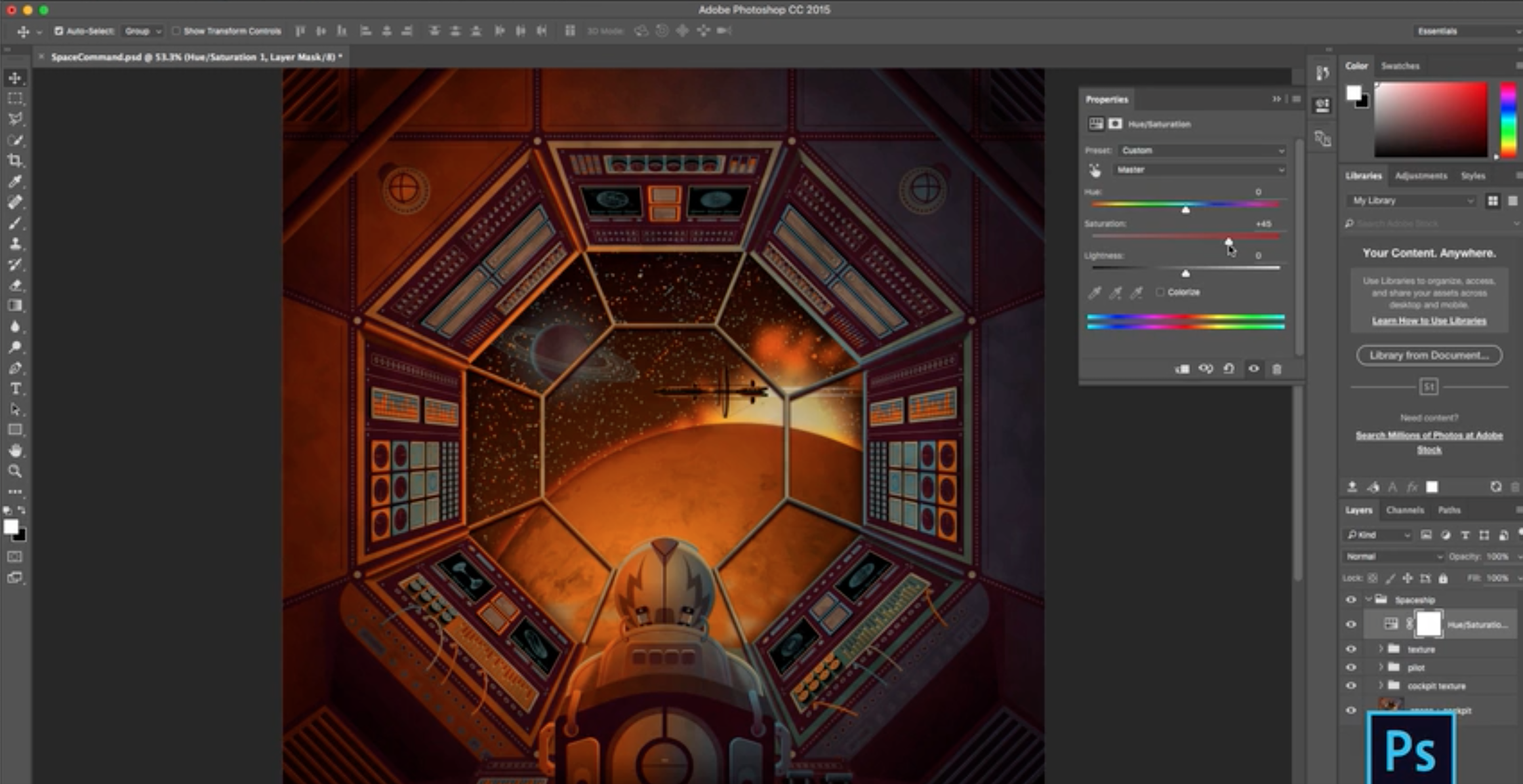Open the Preset dropdown showing Custom

pyautogui.click(x=1202, y=150)
